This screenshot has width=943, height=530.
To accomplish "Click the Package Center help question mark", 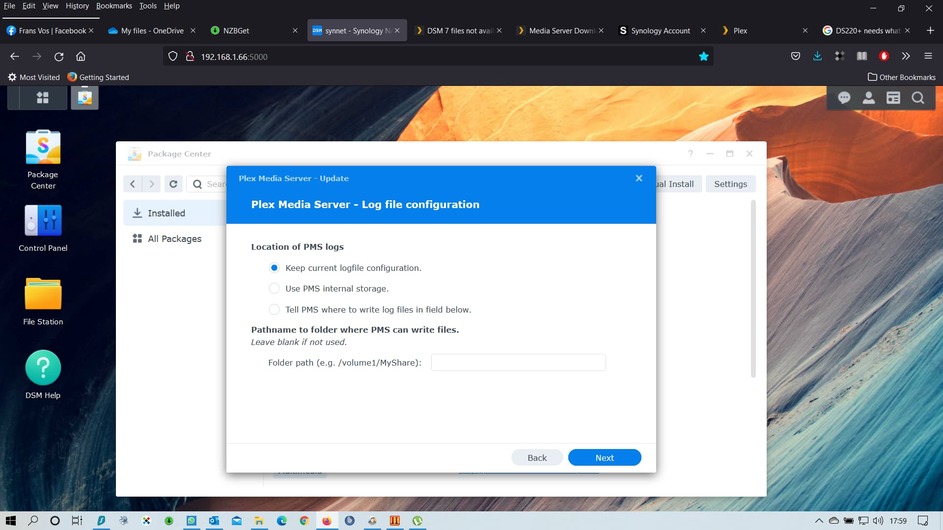I will point(690,154).
